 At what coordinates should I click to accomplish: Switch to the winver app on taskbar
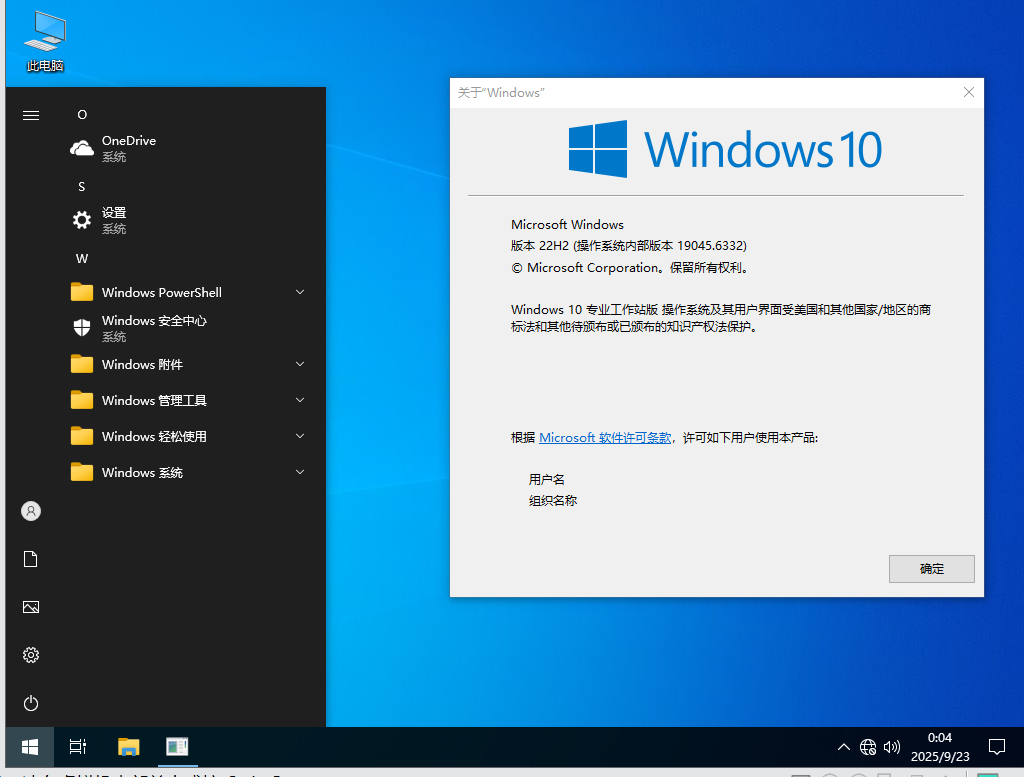click(x=177, y=746)
